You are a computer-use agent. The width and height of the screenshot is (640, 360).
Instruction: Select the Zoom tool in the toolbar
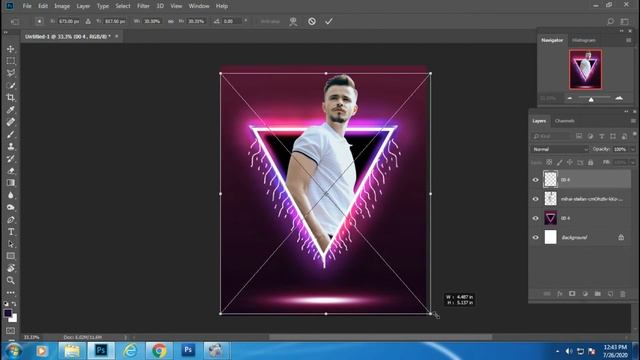(11, 280)
